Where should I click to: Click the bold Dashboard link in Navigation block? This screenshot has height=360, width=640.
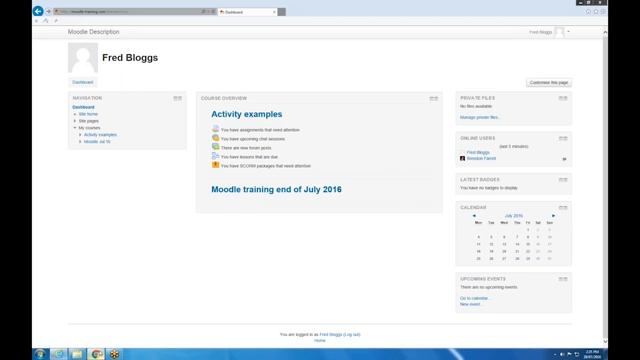pyautogui.click(x=83, y=107)
